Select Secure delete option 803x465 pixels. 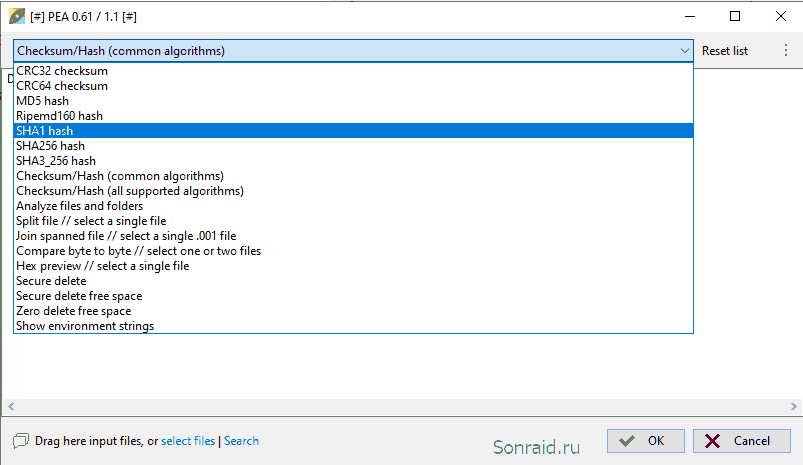point(353,281)
